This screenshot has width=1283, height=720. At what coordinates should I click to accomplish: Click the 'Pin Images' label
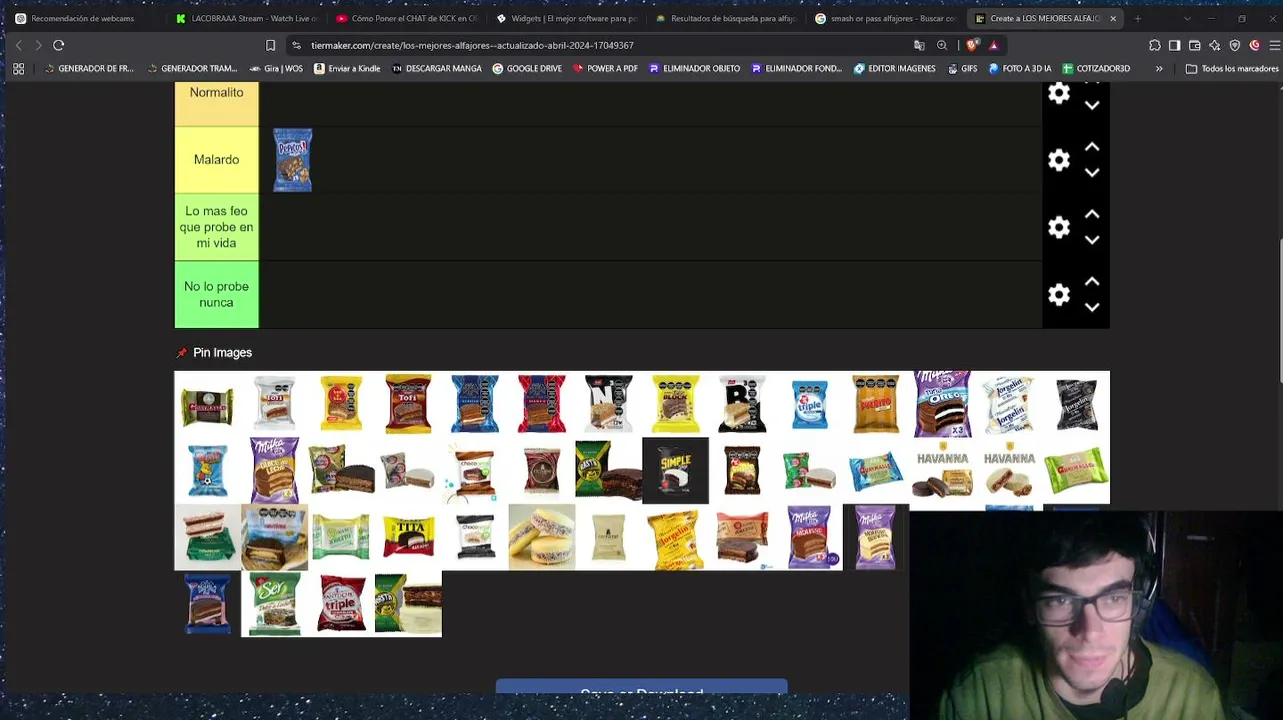pos(222,353)
